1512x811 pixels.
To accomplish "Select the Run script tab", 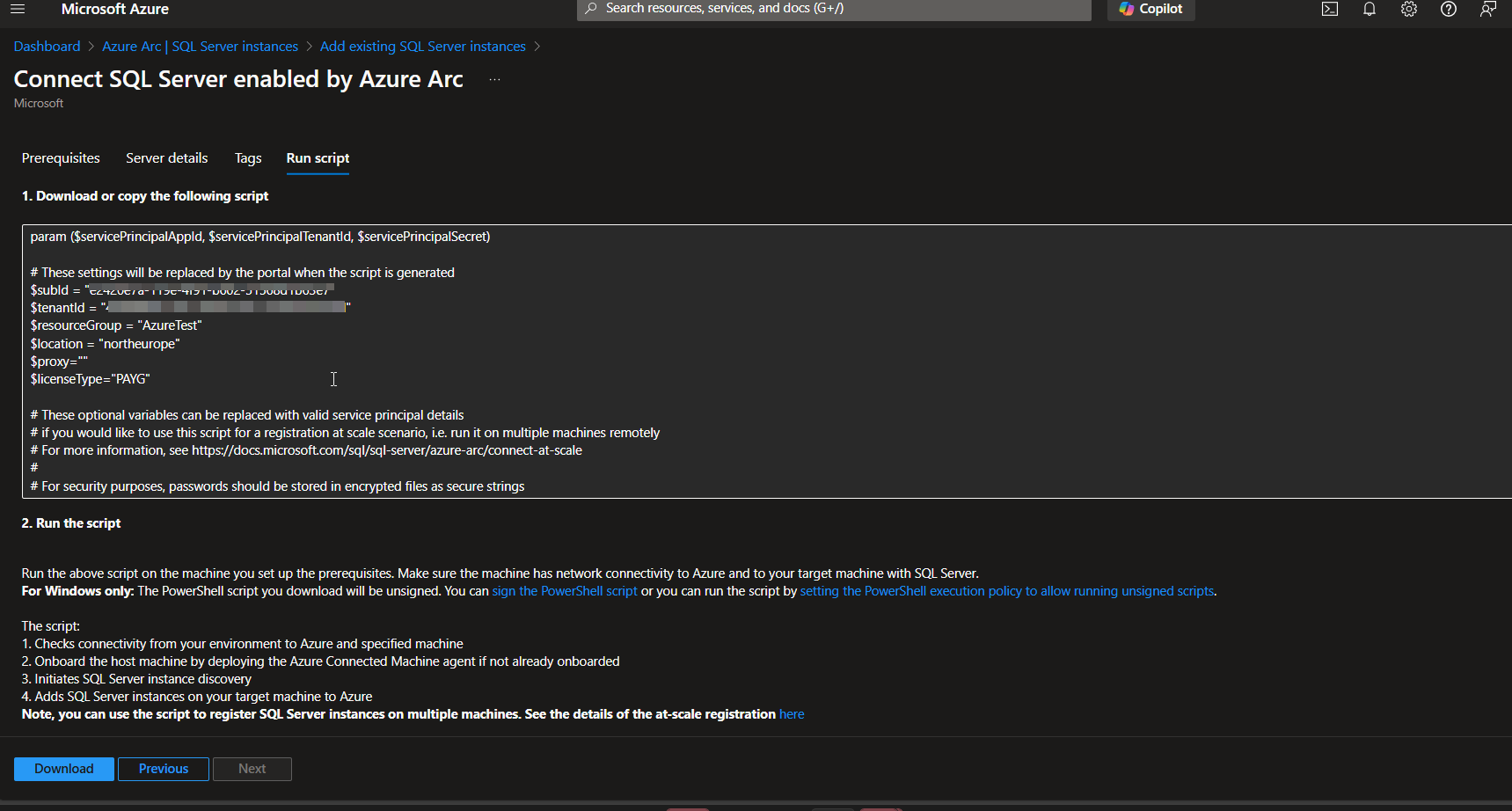I will point(318,158).
